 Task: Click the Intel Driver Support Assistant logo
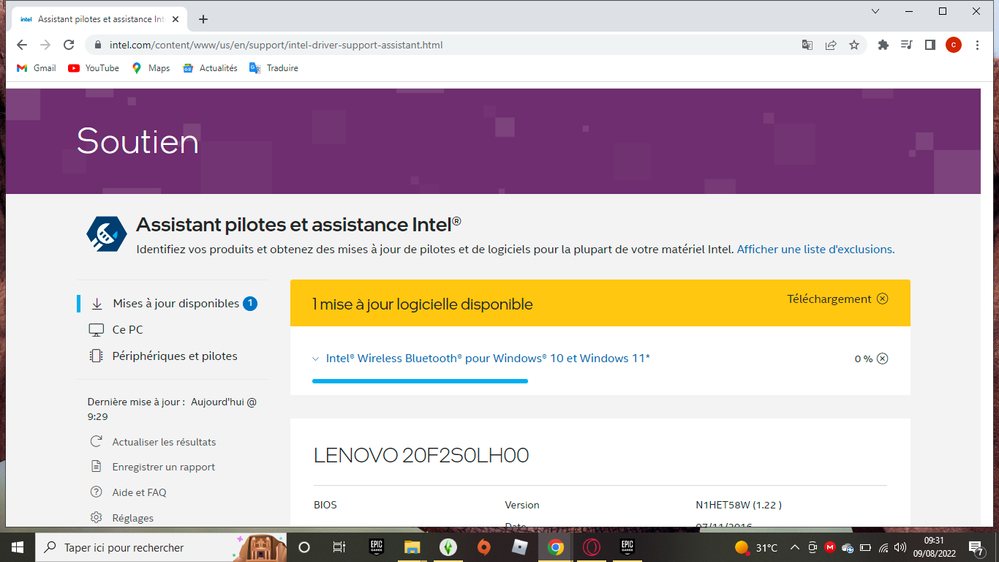(106, 234)
